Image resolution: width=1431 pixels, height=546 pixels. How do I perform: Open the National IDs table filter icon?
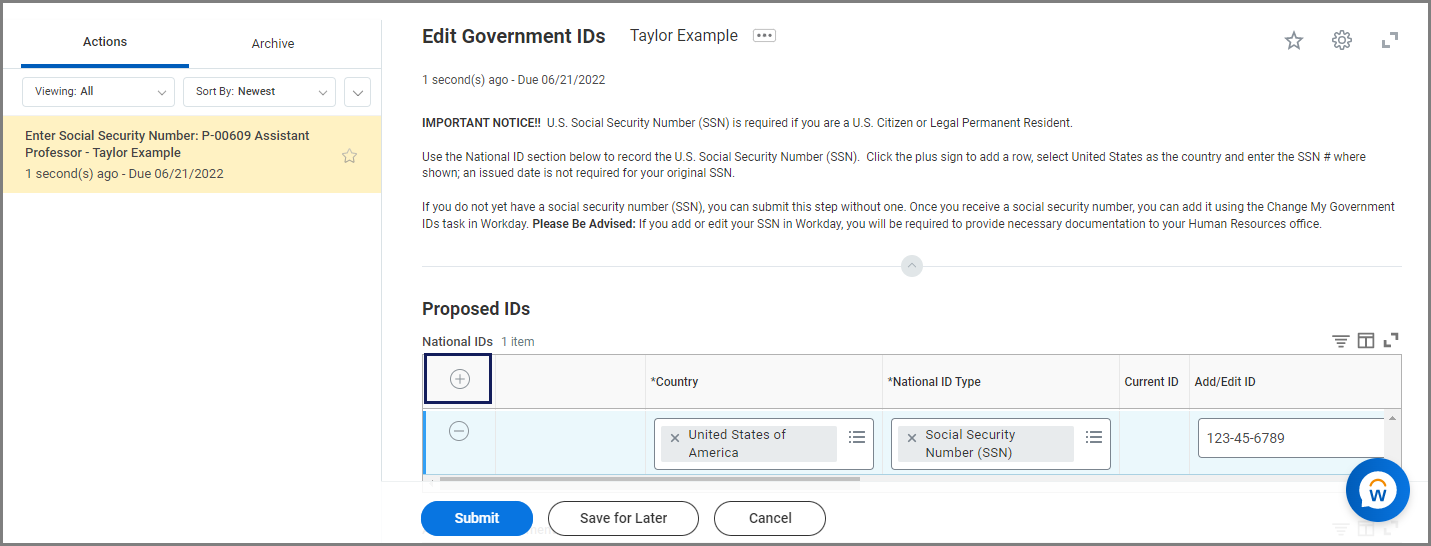pos(1341,341)
